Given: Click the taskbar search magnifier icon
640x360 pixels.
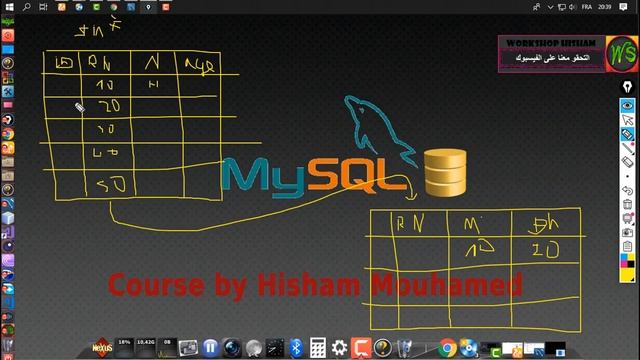Looking at the screenshot, I should click(27, 7).
